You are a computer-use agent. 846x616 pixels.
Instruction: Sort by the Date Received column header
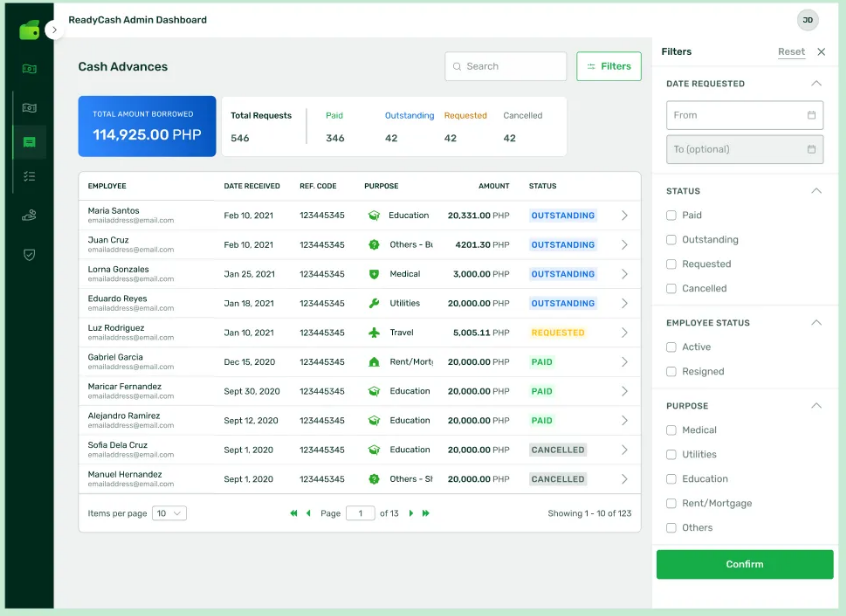tap(252, 186)
